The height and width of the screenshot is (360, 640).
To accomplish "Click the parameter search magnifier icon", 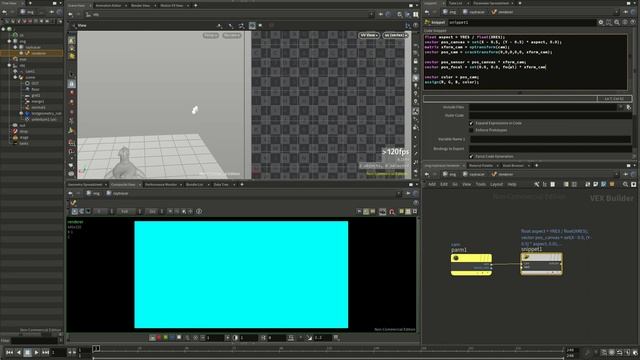I will 617,22.
